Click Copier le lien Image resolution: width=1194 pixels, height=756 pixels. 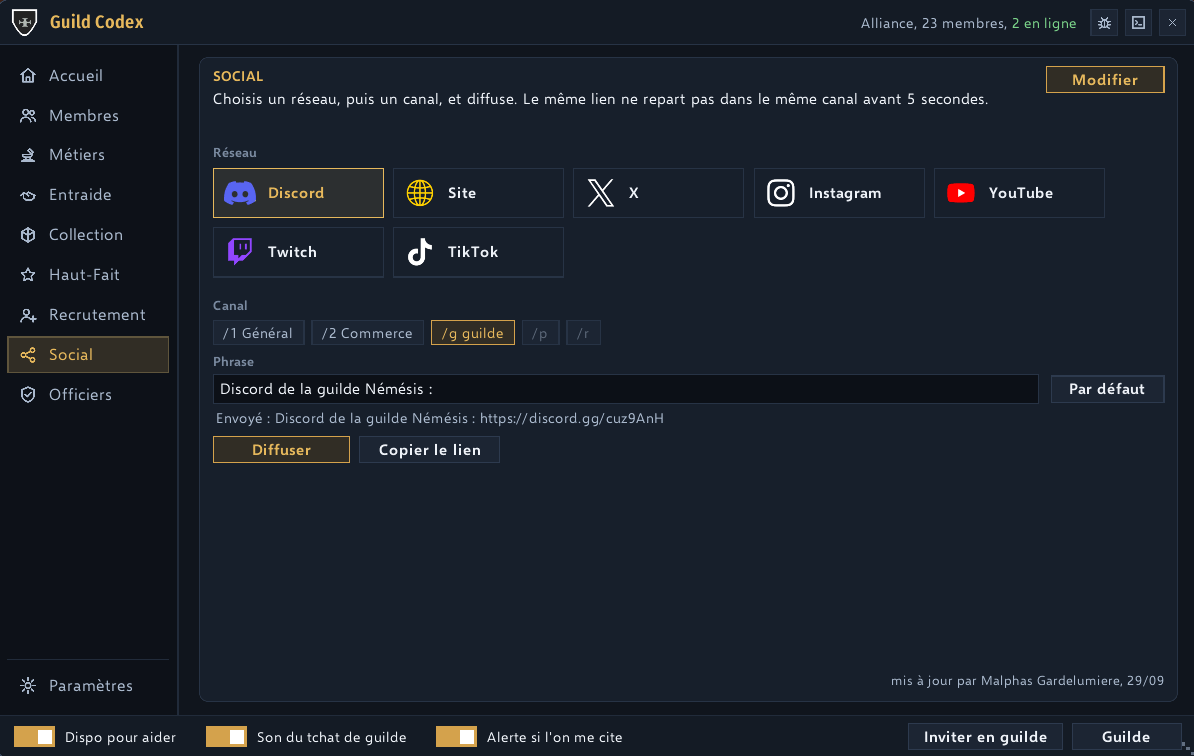click(429, 450)
